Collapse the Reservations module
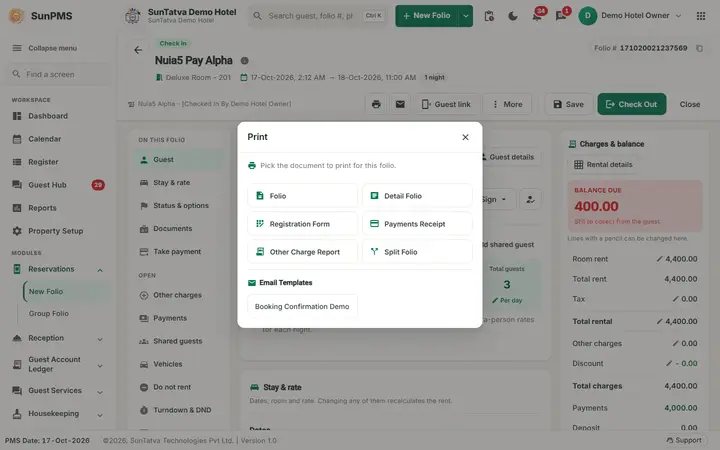 pyautogui.click(x=100, y=270)
